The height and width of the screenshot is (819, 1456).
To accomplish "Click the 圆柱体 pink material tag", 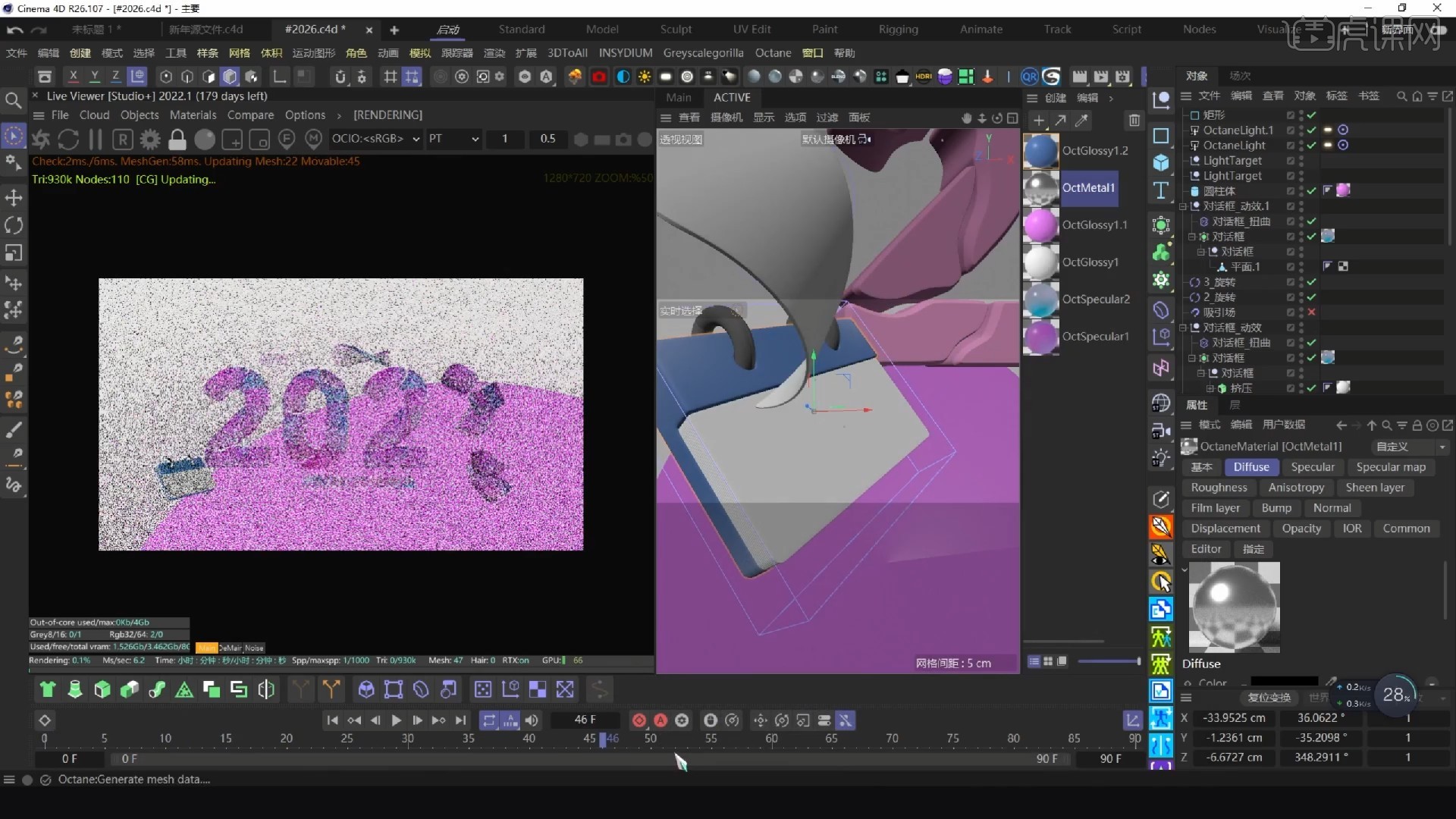I will (1342, 190).
